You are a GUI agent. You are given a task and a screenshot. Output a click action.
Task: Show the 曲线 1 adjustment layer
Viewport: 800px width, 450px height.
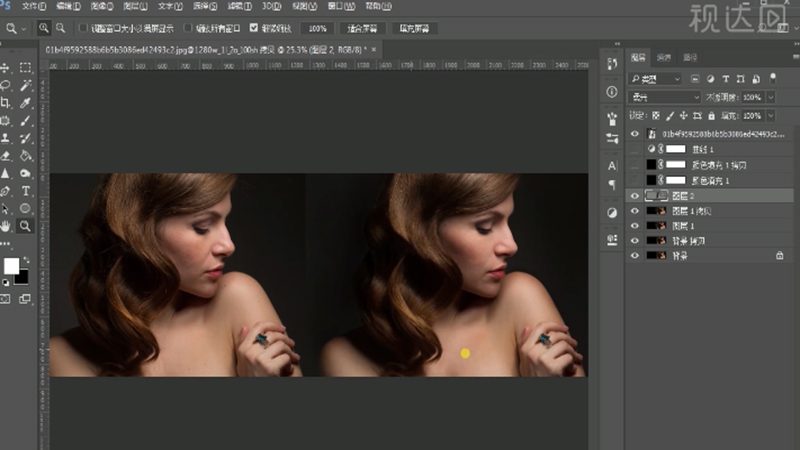(635, 149)
